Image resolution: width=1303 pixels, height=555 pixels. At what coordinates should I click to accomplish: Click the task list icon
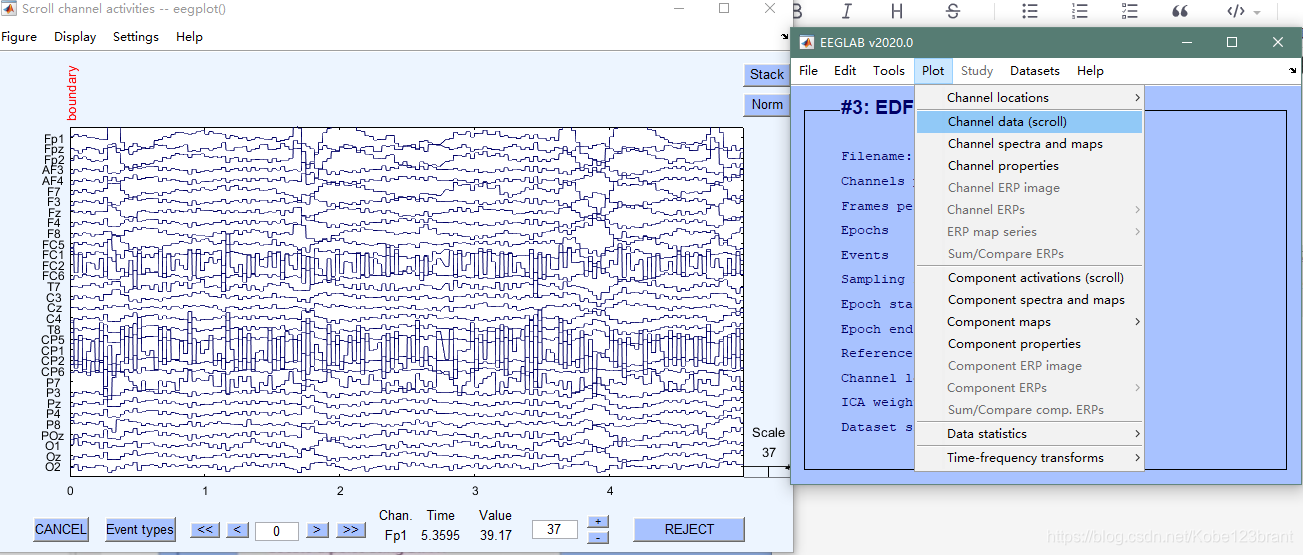point(1129,11)
